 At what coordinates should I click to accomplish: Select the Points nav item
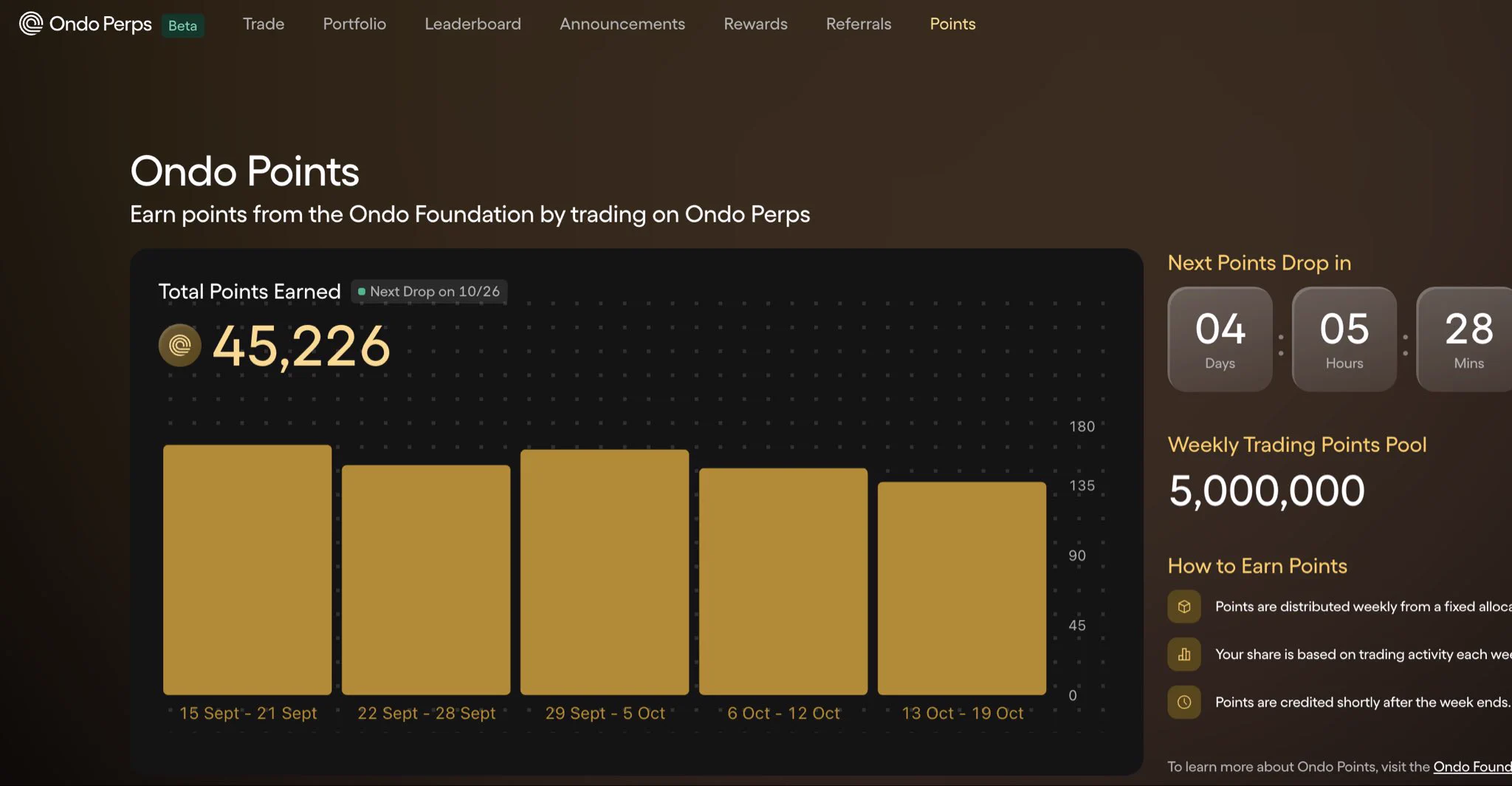[x=952, y=24]
